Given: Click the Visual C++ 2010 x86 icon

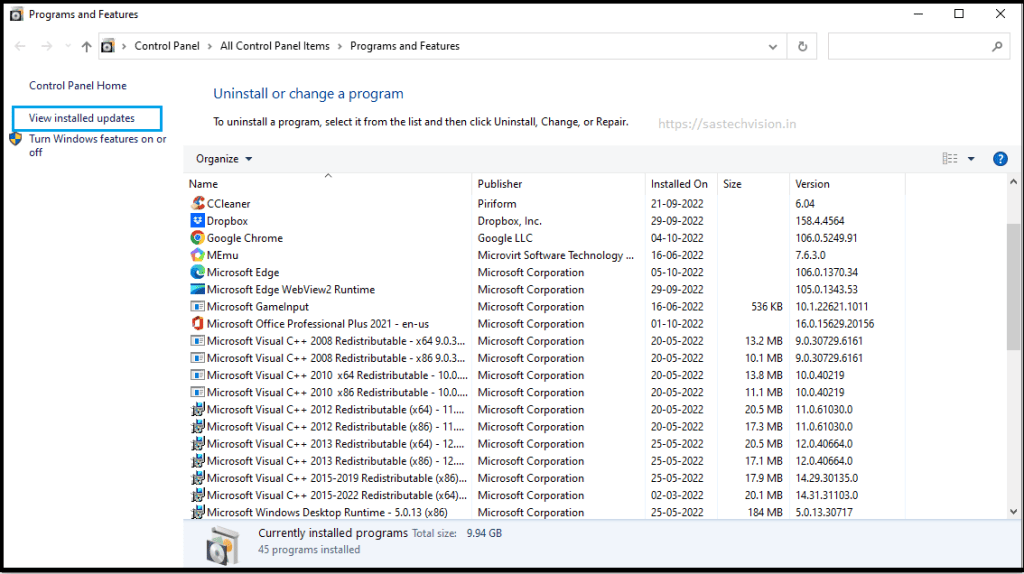Looking at the screenshot, I should coord(197,392).
